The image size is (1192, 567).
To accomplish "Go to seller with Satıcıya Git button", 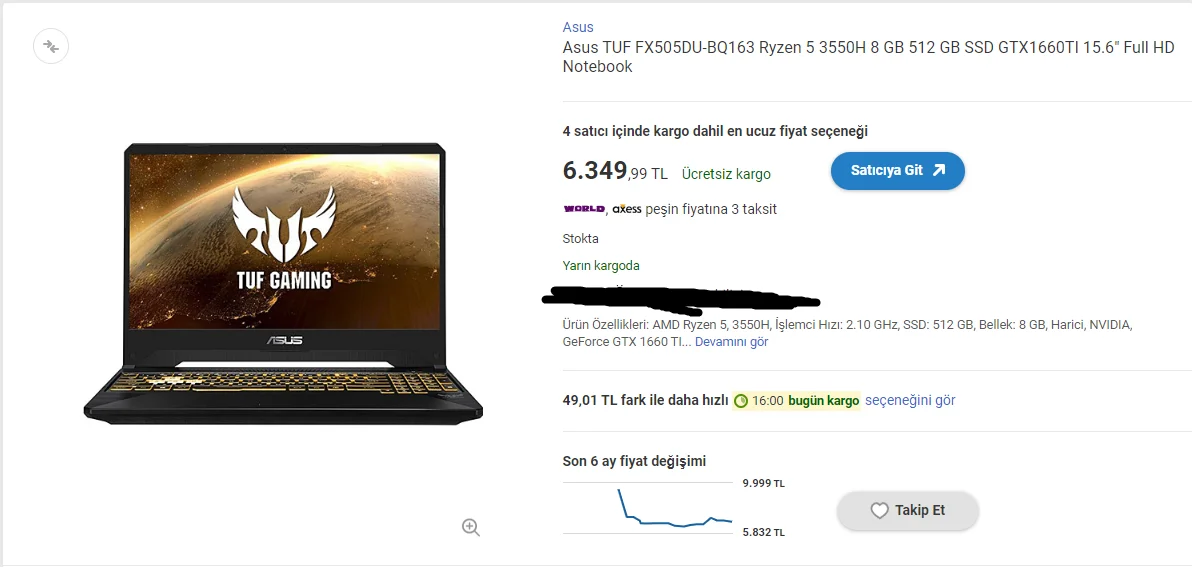I will (x=898, y=170).
